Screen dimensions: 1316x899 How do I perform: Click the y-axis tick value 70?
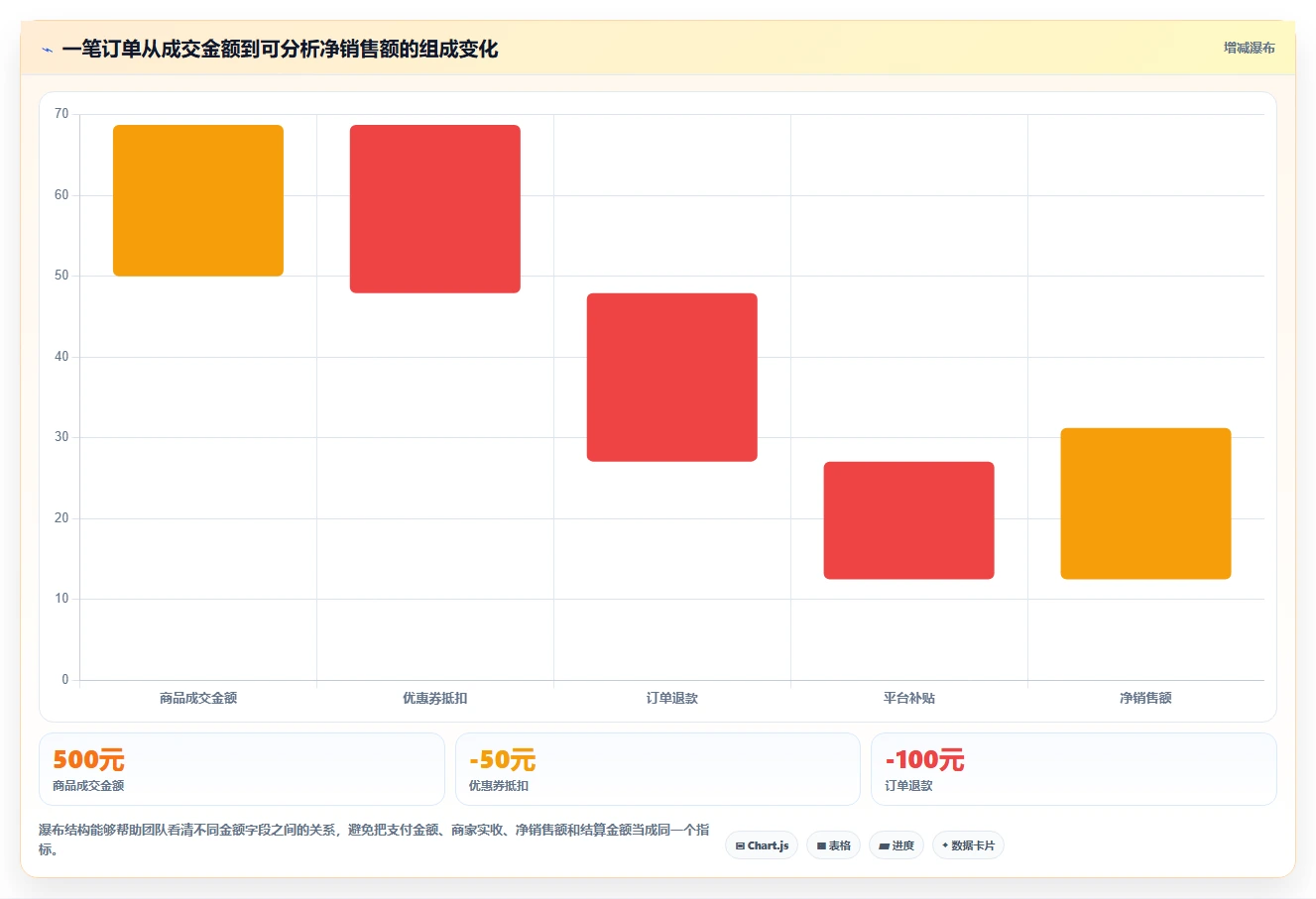pyautogui.click(x=61, y=114)
